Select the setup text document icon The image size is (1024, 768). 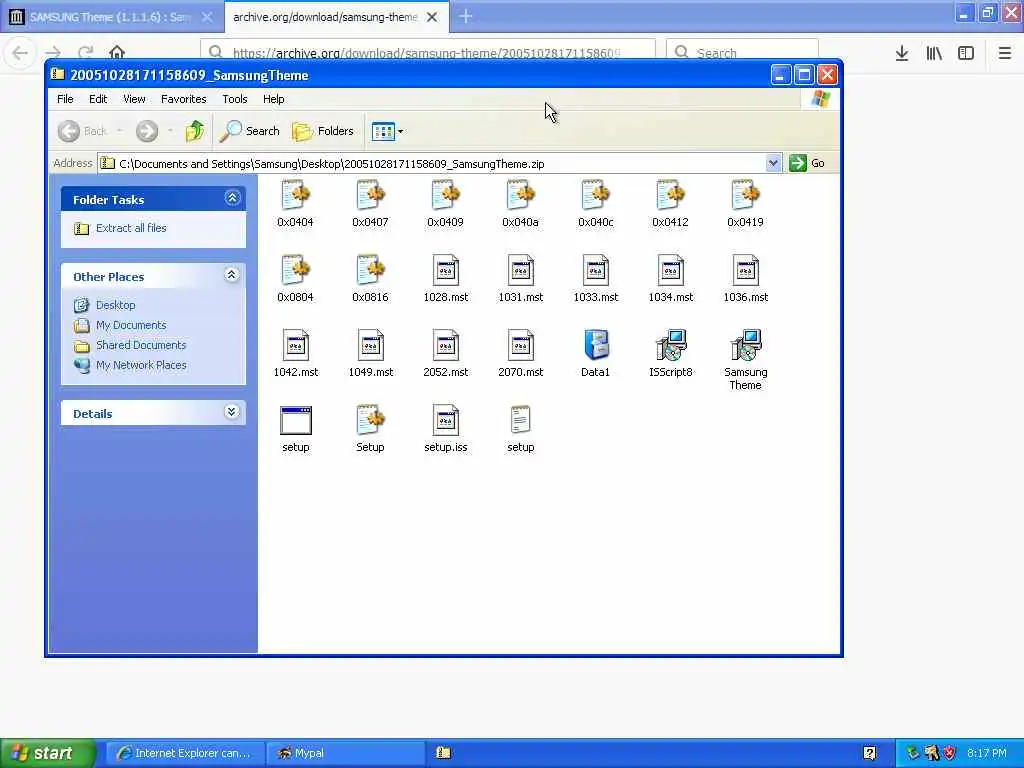pos(520,421)
